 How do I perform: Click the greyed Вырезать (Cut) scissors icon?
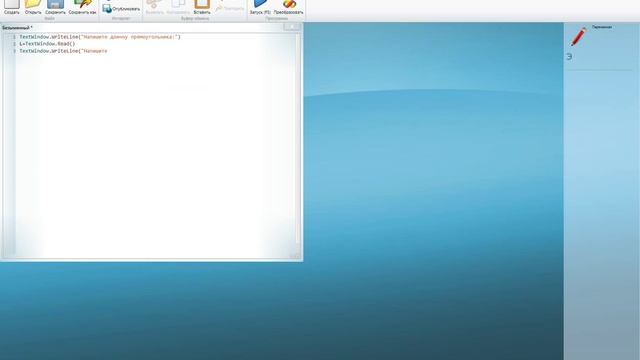click(x=155, y=7)
